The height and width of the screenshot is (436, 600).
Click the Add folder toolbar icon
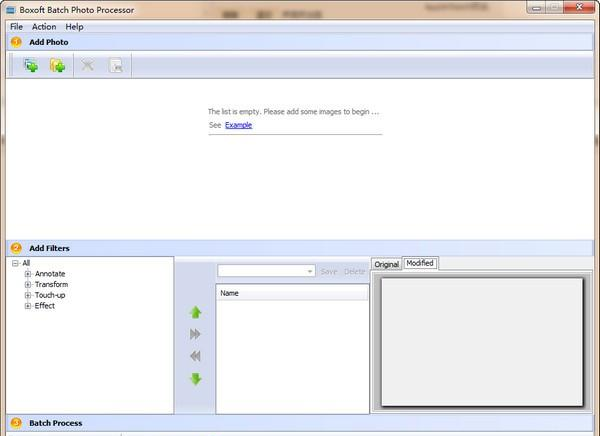point(57,65)
